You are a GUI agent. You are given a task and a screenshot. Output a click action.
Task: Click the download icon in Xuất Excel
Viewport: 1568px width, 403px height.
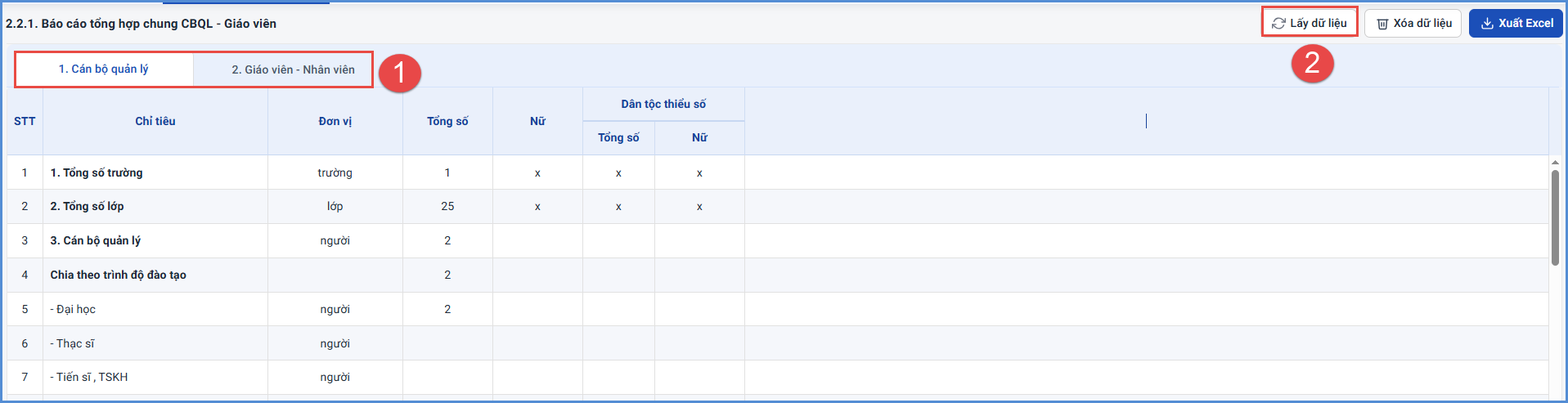1487,24
